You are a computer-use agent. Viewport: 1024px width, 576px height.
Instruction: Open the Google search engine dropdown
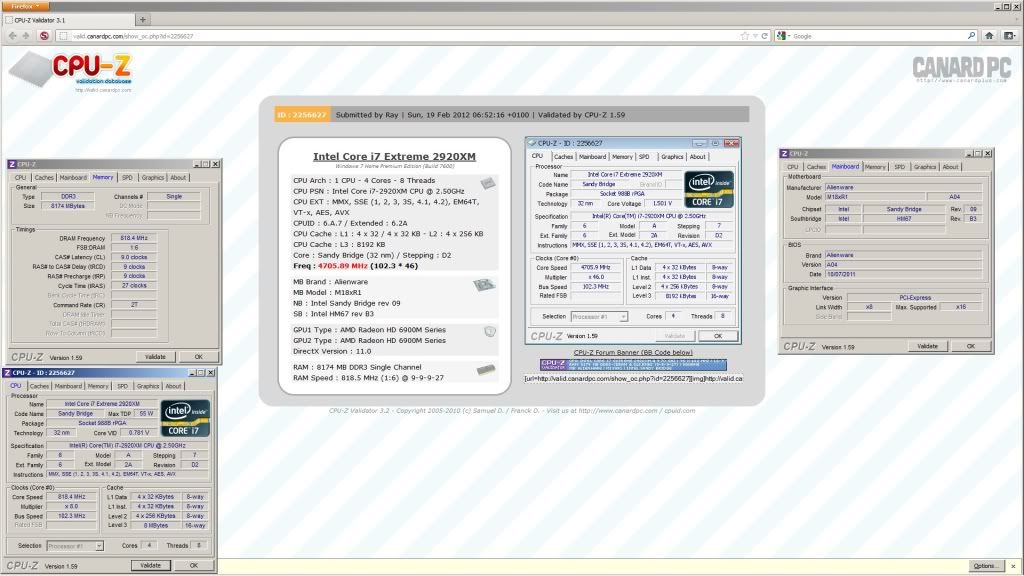782,36
